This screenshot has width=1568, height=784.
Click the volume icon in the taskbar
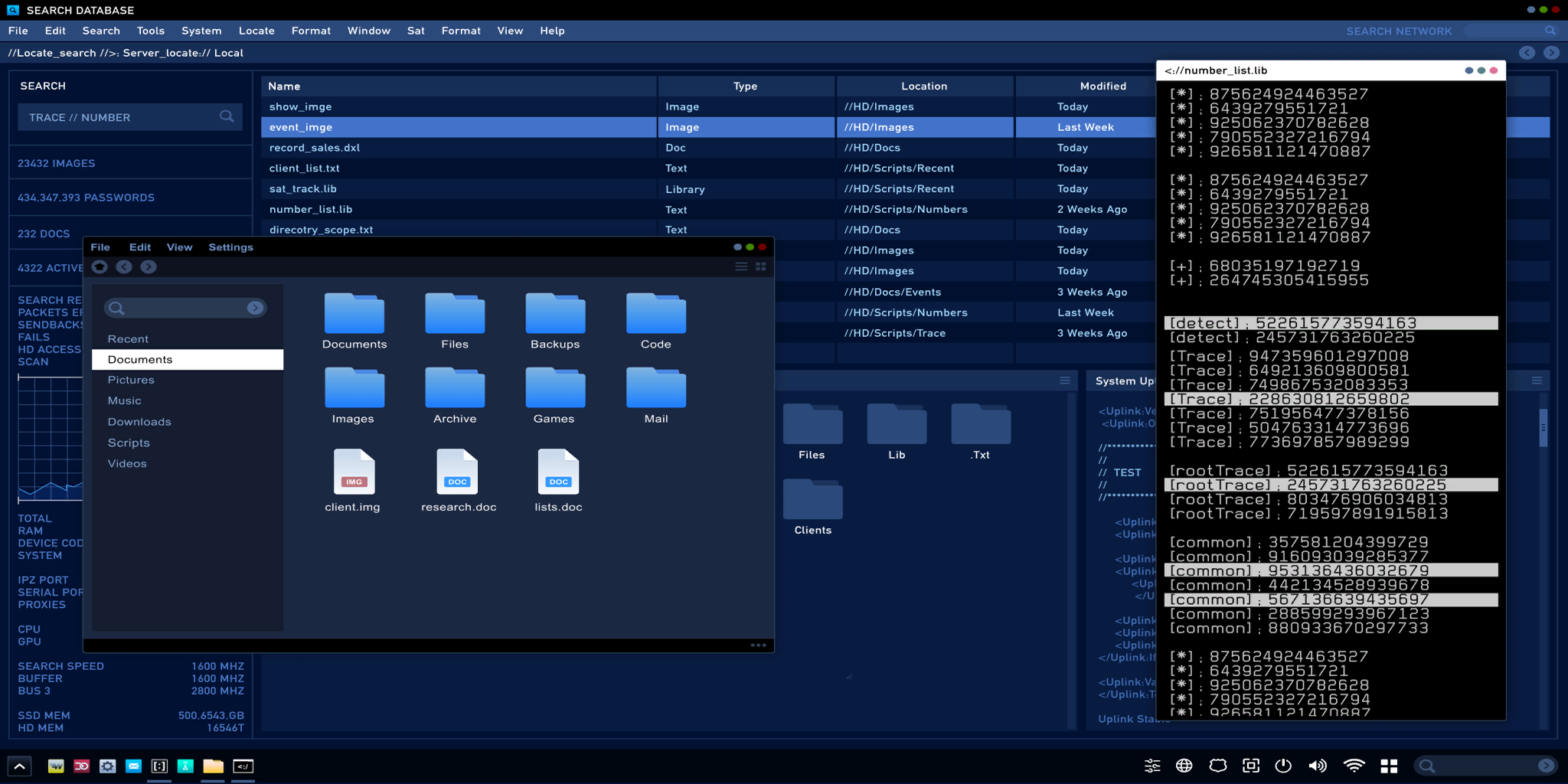click(1318, 766)
